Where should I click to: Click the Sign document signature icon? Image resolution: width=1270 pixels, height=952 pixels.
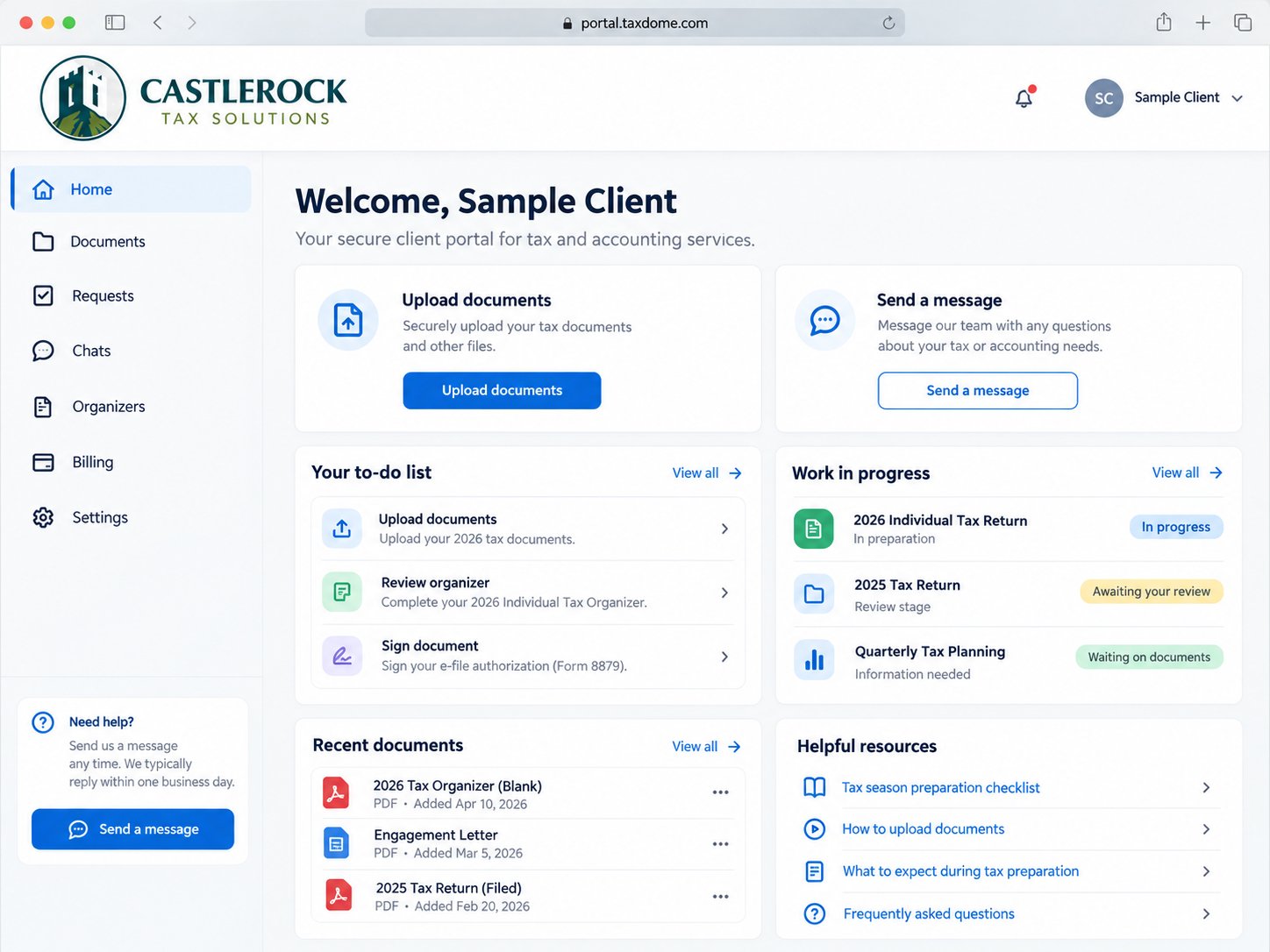pyautogui.click(x=342, y=656)
